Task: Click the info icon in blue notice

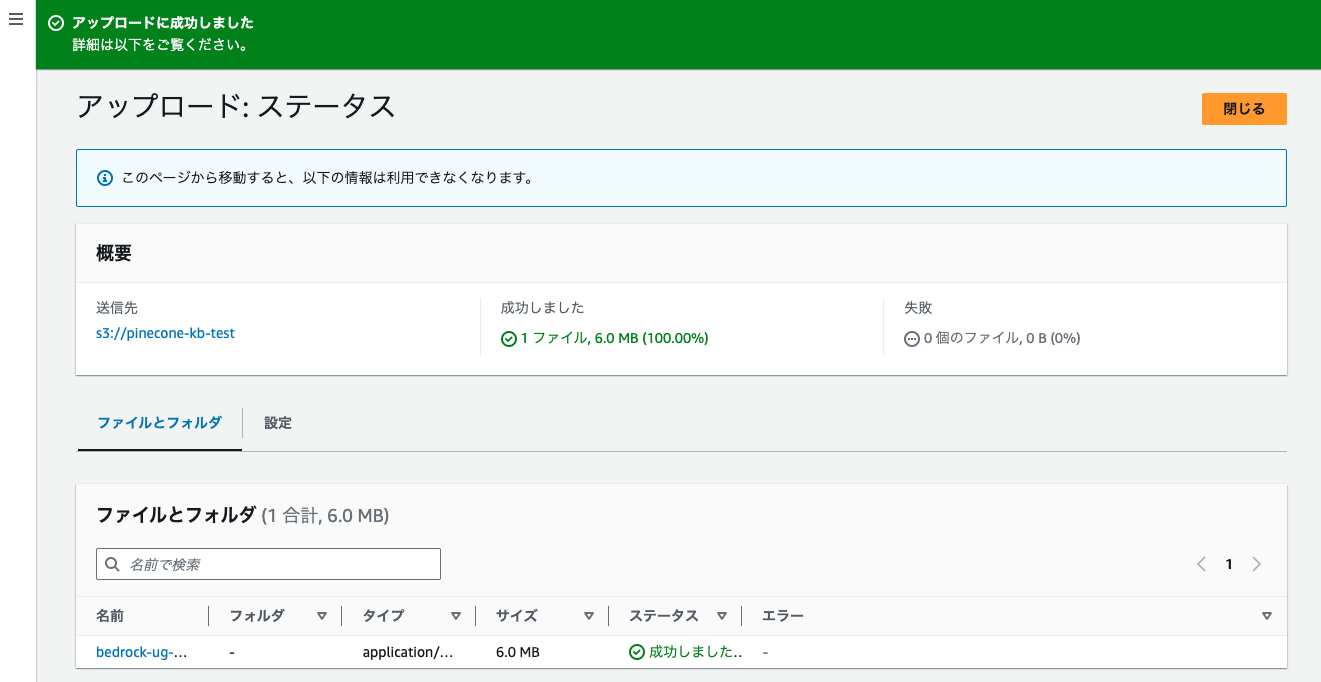Action: coord(104,178)
